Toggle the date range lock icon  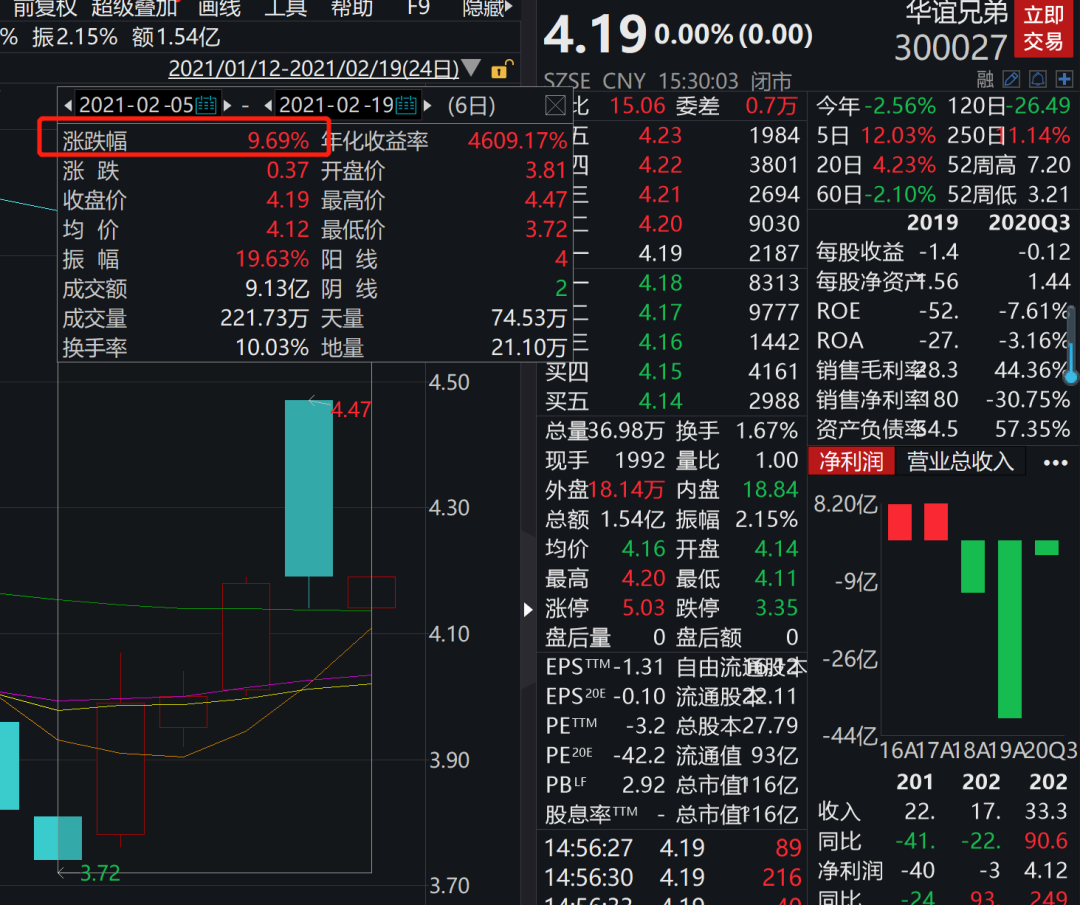tap(503, 68)
